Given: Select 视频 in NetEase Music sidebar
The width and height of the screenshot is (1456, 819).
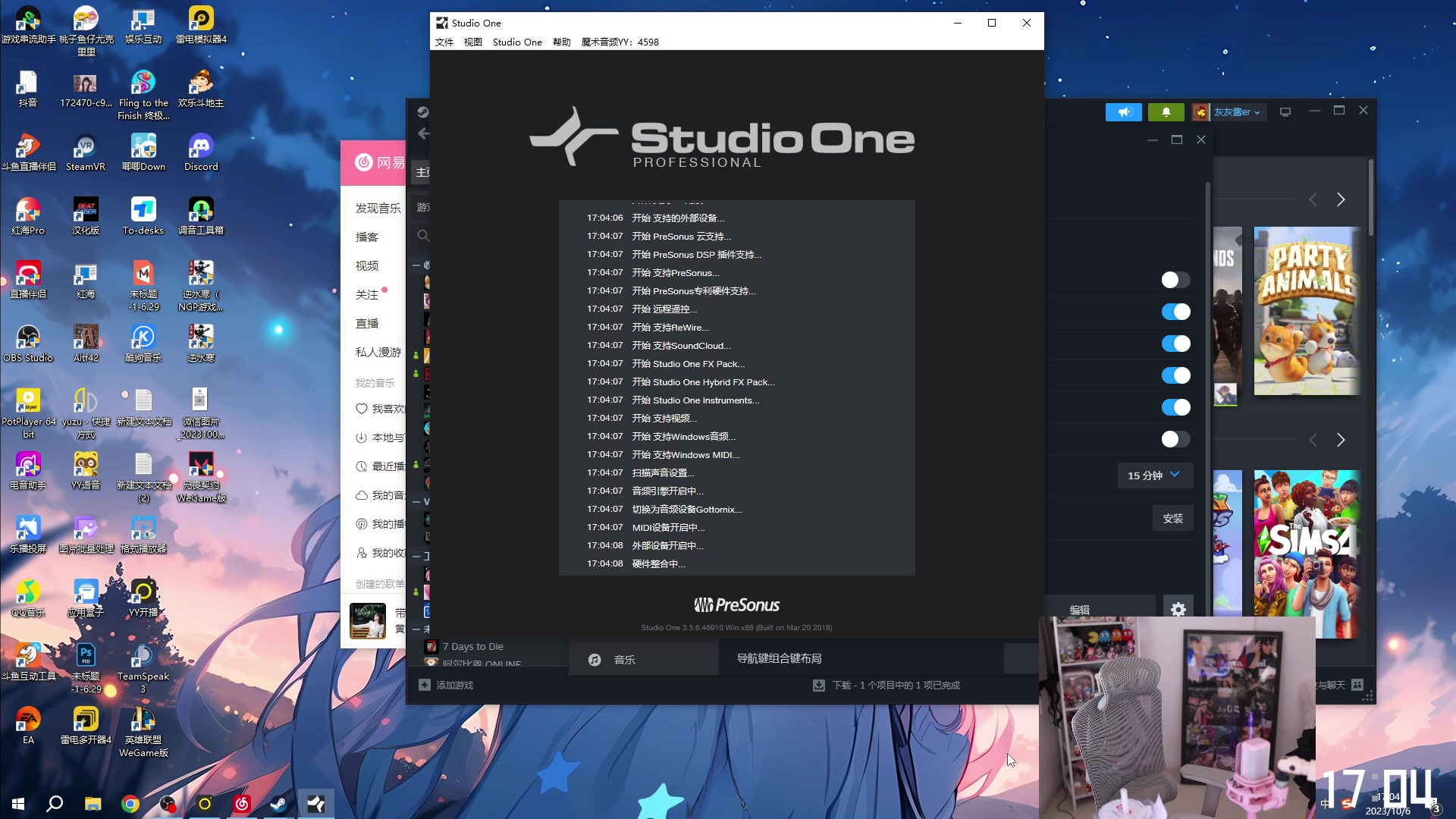Looking at the screenshot, I should click(x=367, y=265).
